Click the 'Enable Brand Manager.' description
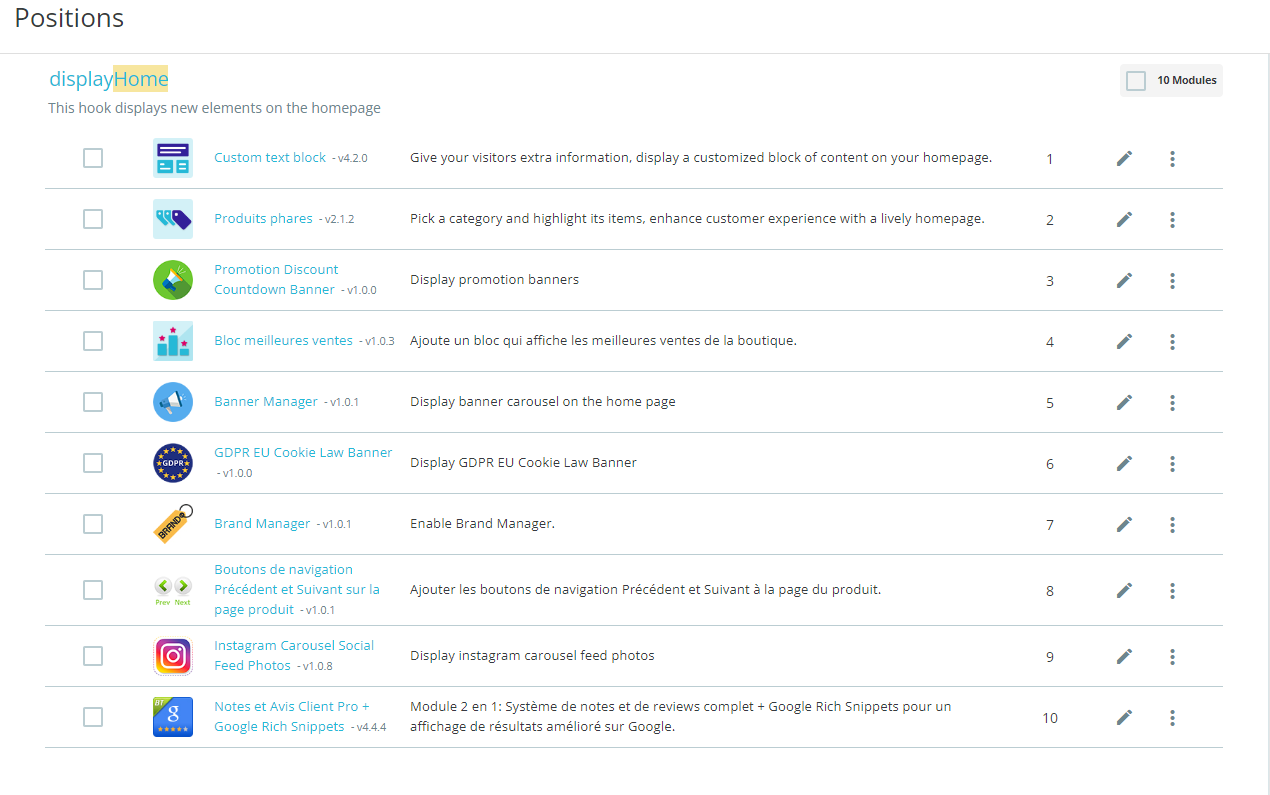1270x795 pixels. click(x=482, y=523)
